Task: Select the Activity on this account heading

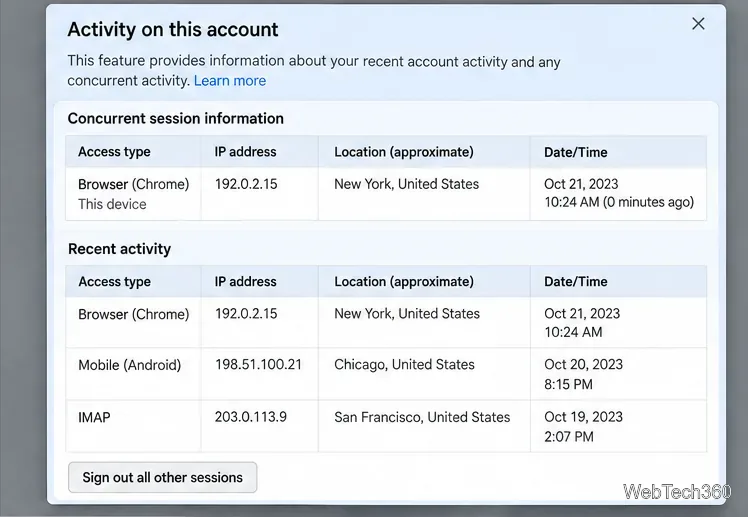Action: [173, 30]
